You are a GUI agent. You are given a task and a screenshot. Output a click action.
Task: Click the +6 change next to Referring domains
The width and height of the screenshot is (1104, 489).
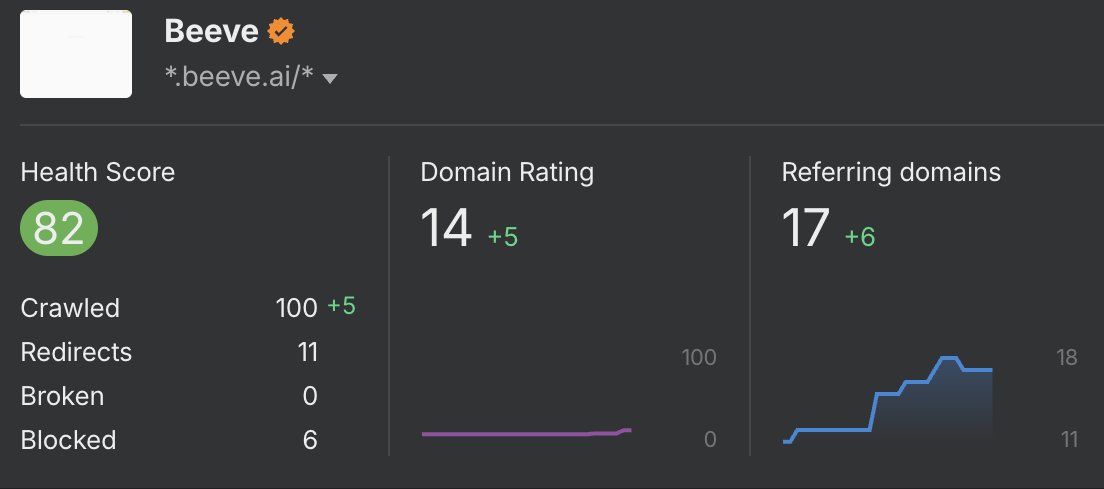pyautogui.click(x=860, y=237)
